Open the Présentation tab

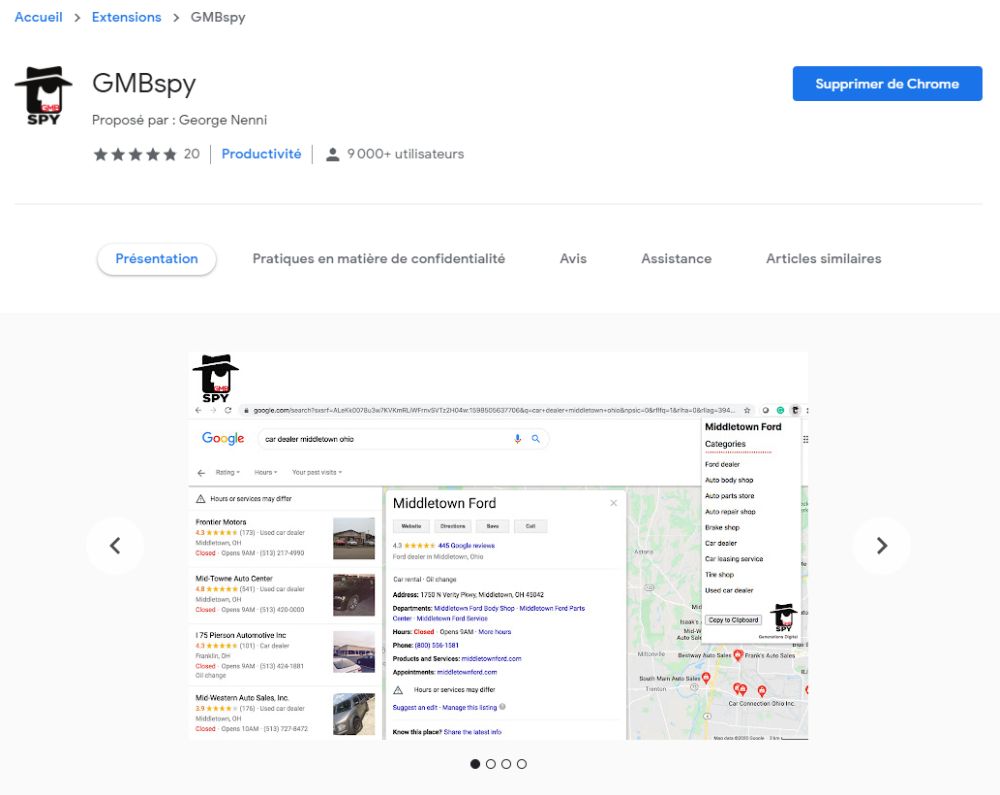(156, 259)
